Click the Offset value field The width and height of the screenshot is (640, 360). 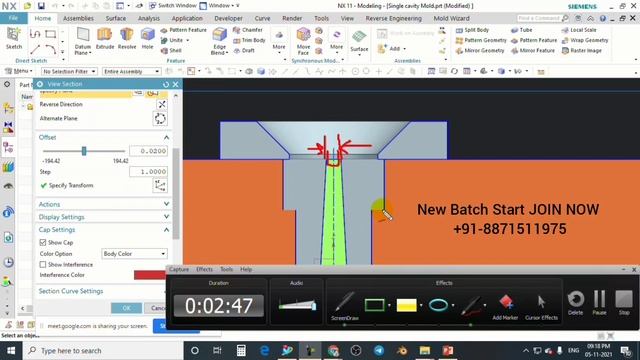148,151
